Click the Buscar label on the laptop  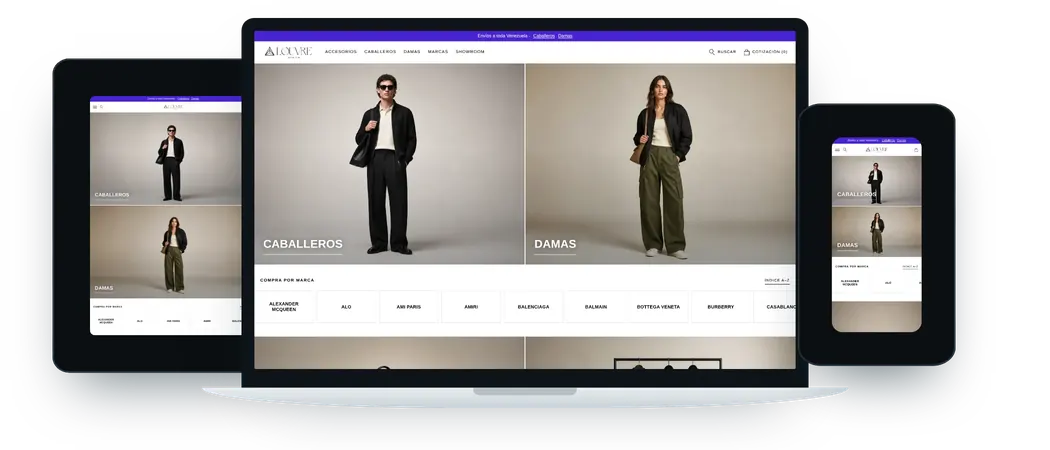[x=727, y=52]
